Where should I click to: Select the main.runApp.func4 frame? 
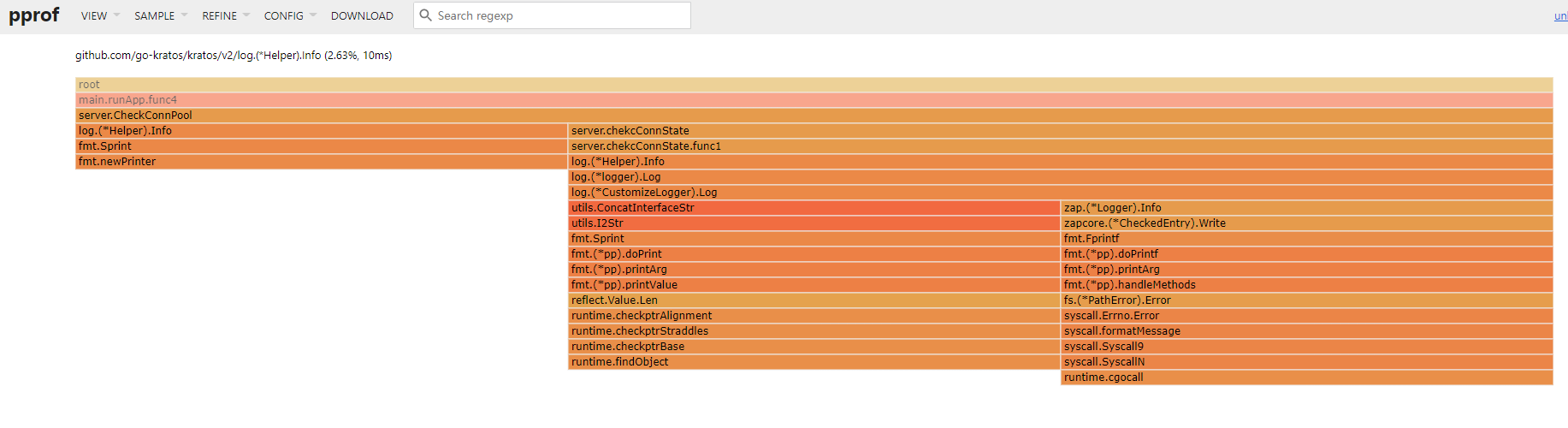tap(814, 100)
